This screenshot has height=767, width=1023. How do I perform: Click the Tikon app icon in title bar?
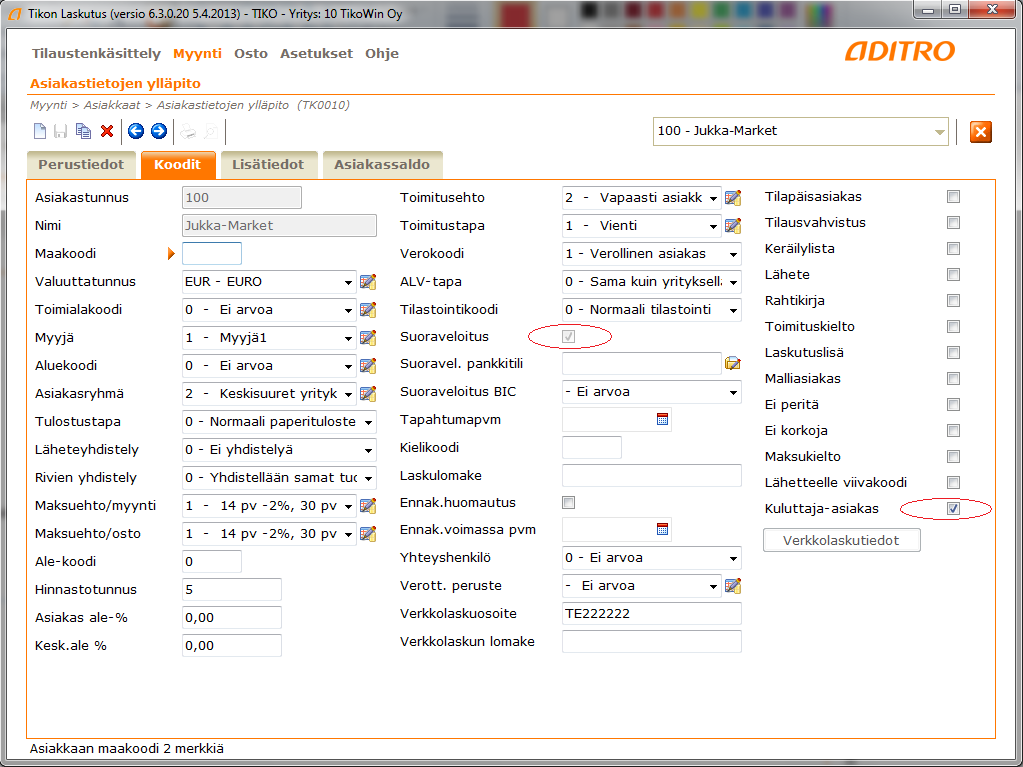click(15, 14)
